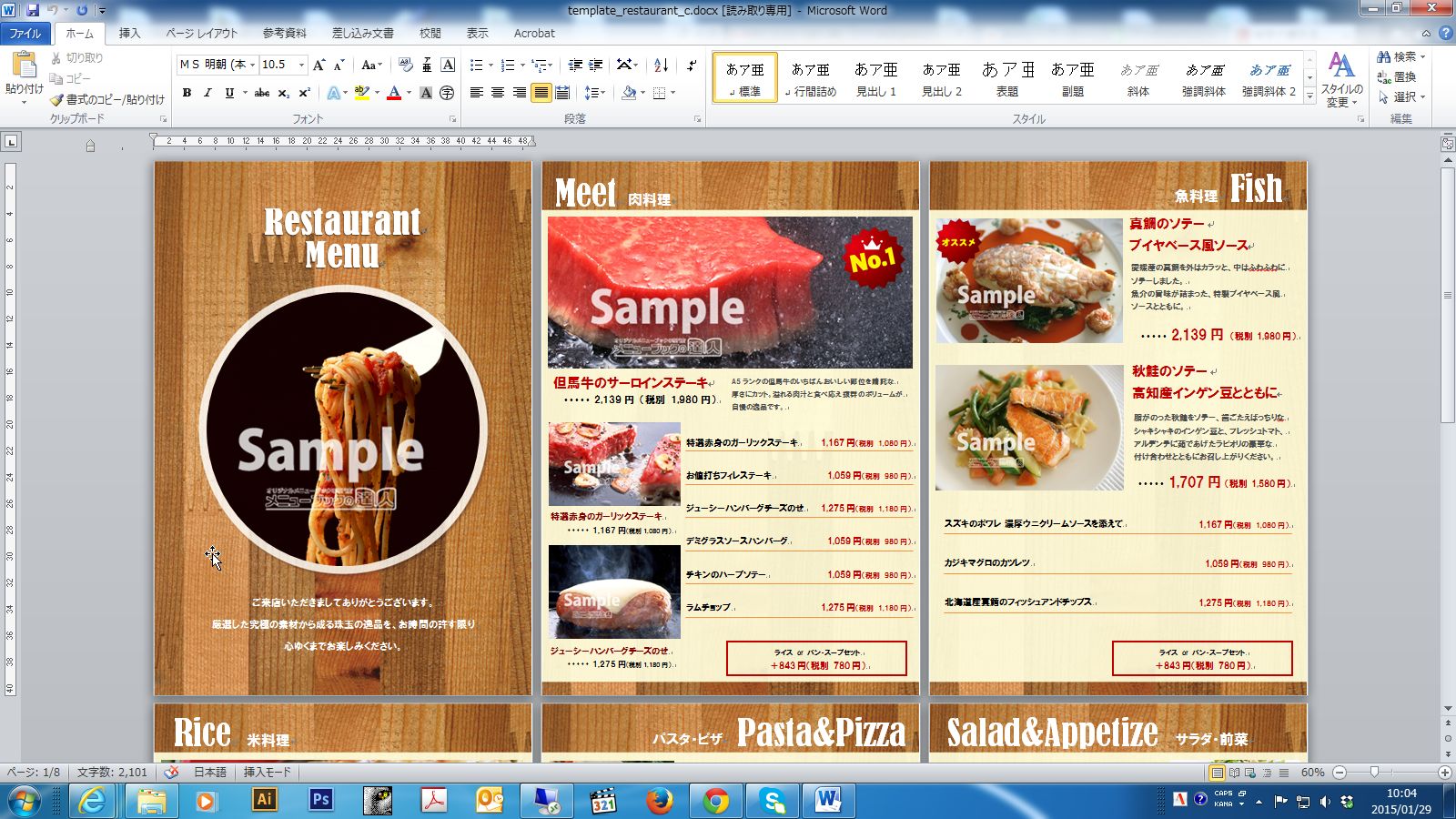This screenshot has width=1456, height=819.
Task: Open the ファイル tab
Action: click(x=25, y=34)
